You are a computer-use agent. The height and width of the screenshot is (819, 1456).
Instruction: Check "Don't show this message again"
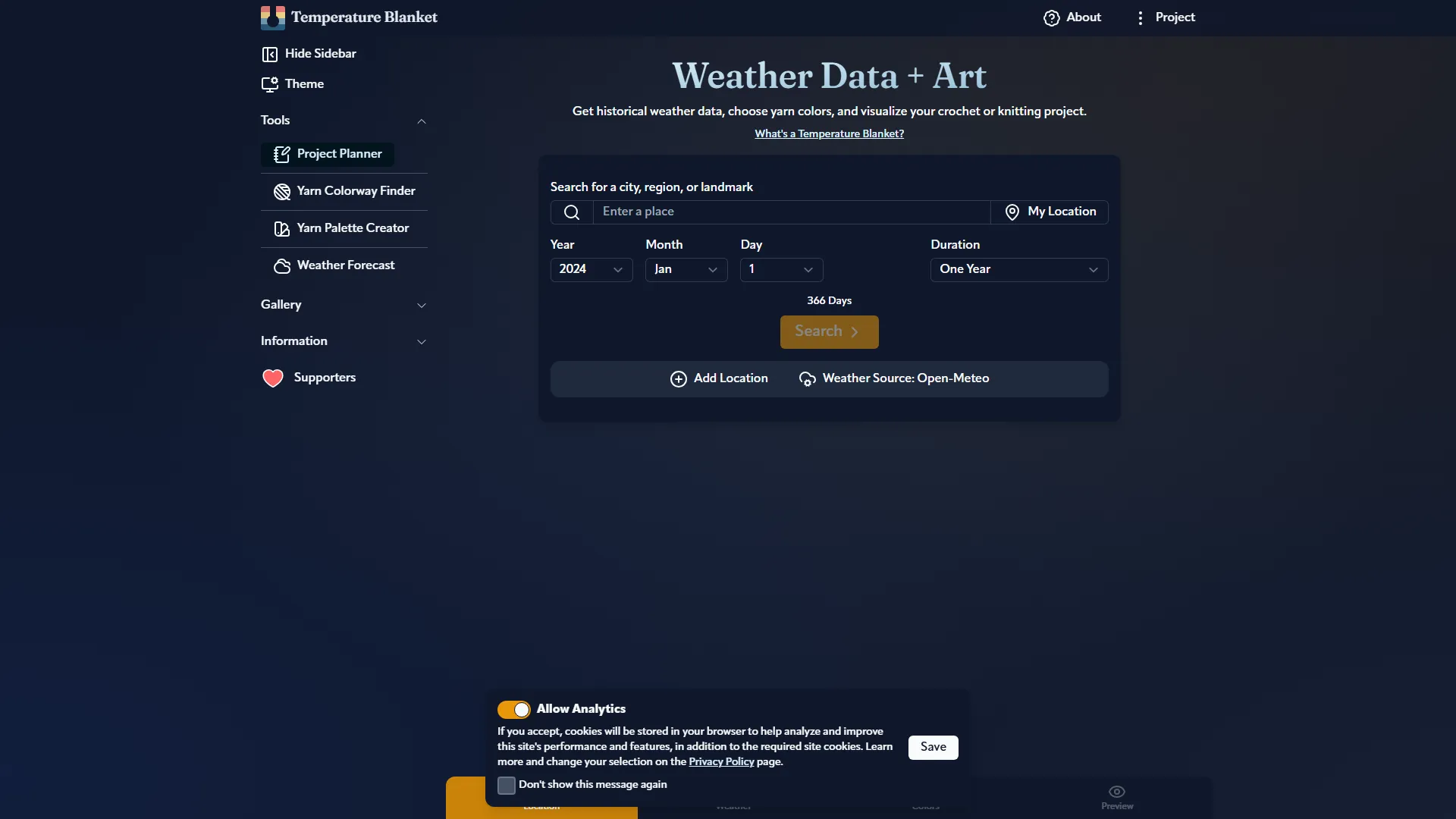click(x=507, y=786)
